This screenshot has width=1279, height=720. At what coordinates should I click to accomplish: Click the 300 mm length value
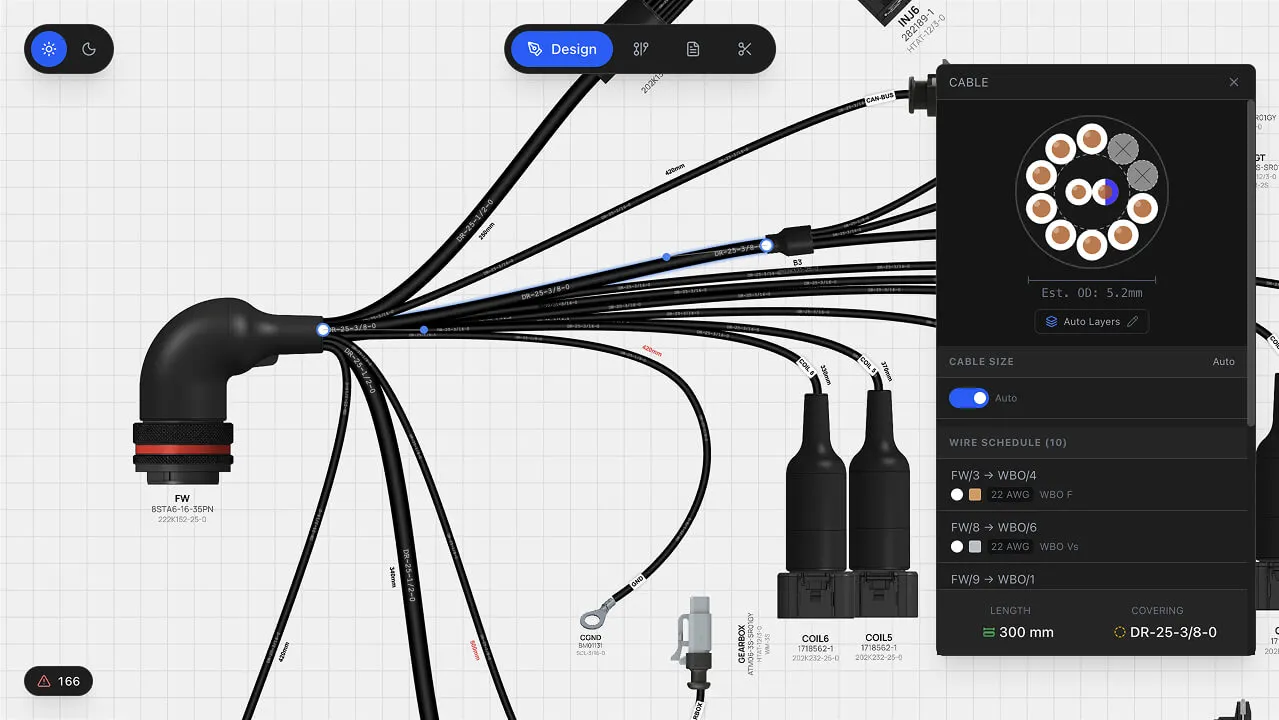(1026, 632)
